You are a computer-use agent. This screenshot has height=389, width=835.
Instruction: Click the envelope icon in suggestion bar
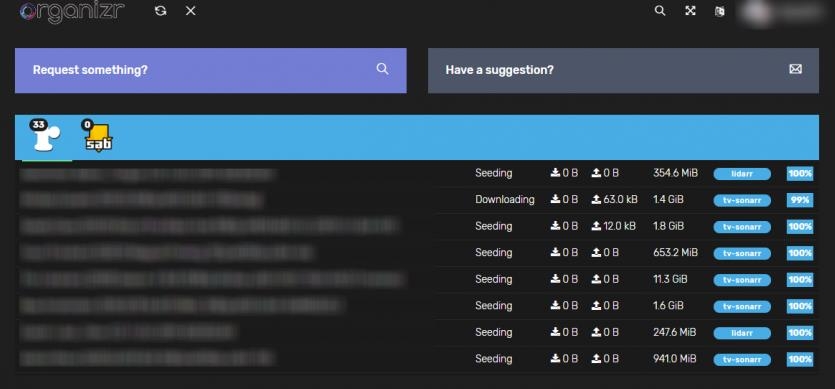tap(796, 69)
